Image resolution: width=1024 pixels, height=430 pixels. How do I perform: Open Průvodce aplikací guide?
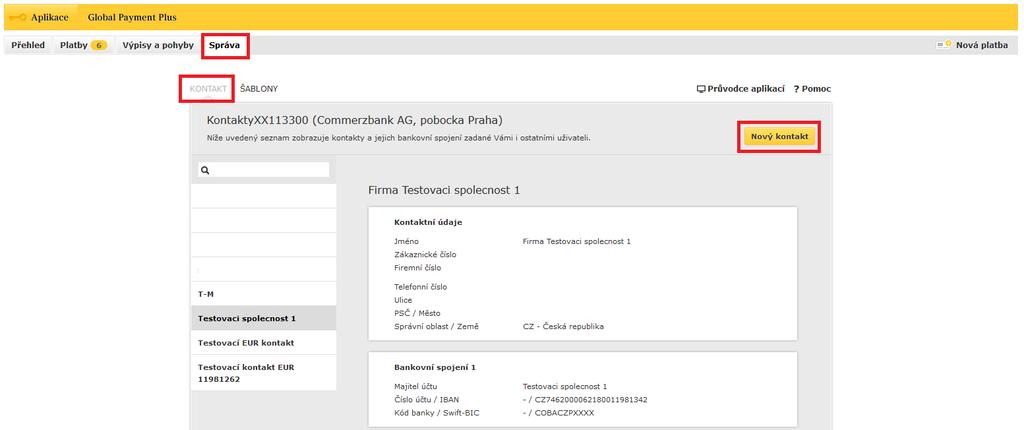(746, 89)
